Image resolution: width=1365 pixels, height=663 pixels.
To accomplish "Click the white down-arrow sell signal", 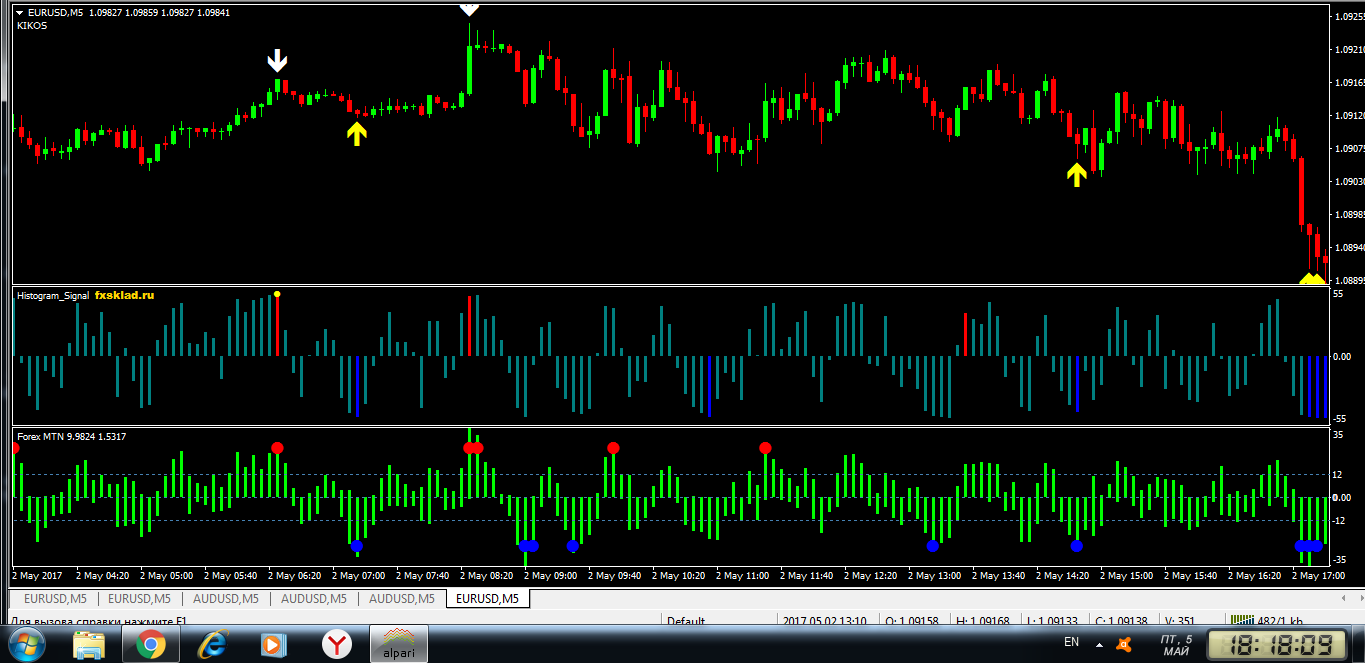I will [277, 62].
